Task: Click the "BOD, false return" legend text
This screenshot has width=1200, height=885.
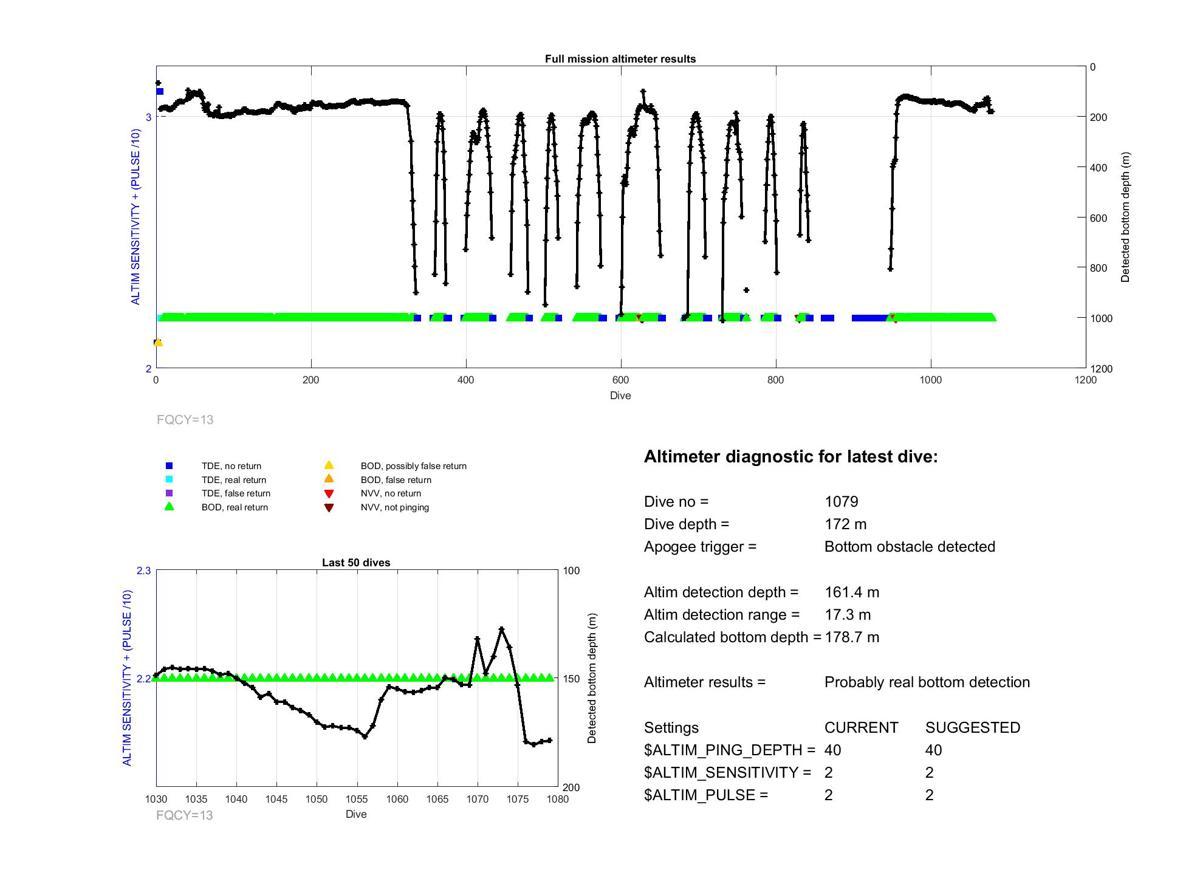Action: click(396, 480)
